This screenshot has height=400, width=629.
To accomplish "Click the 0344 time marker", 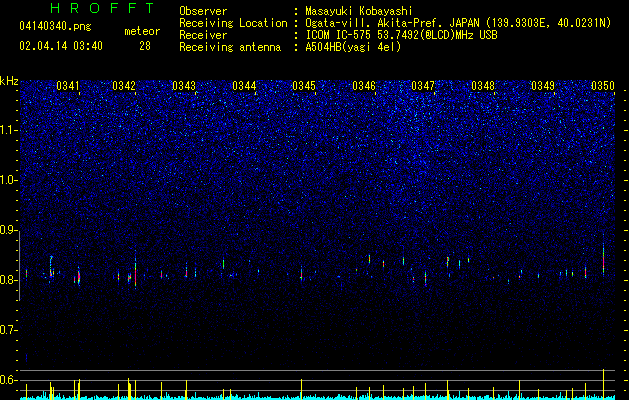I will (x=244, y=86).
